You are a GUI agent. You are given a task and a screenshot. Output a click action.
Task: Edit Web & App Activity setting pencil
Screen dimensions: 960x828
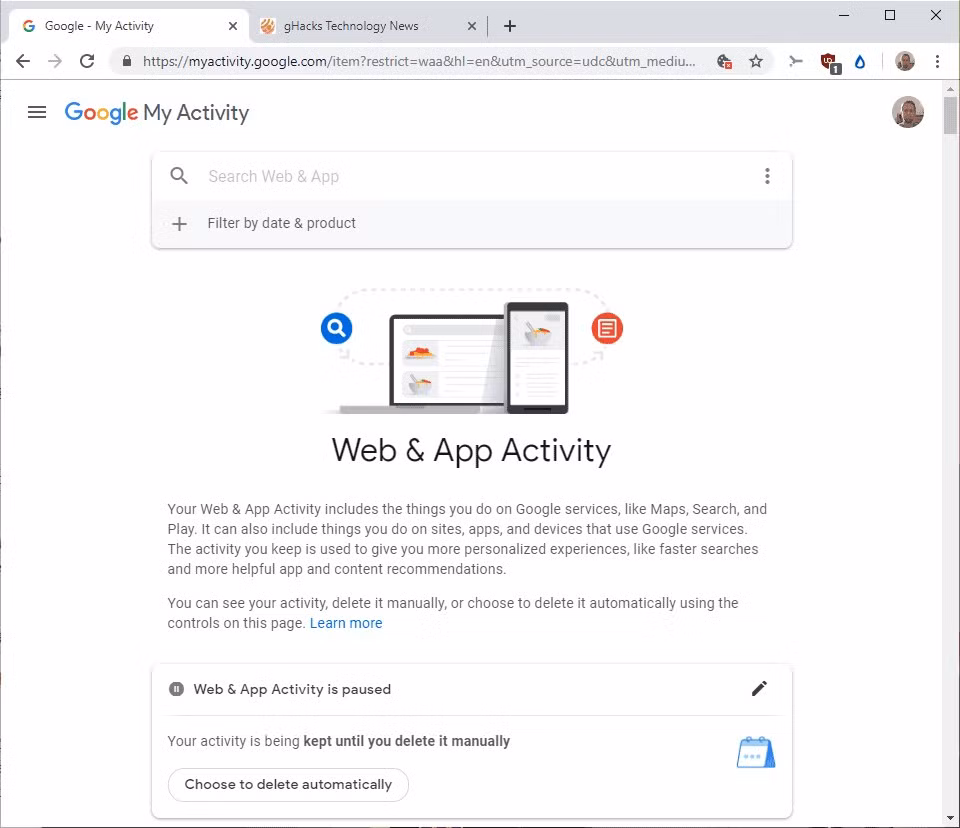pyautogui.click(x=759, y=688)
